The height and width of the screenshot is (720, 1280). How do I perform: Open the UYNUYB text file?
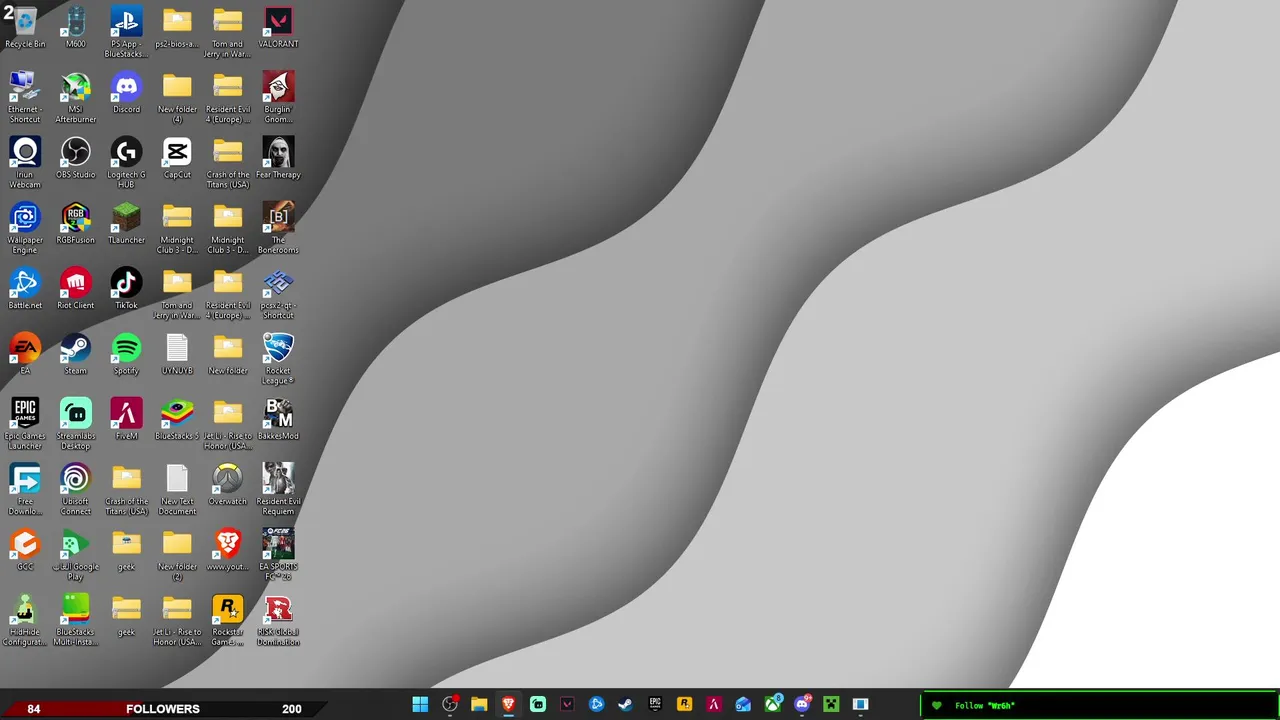[177, 348]
